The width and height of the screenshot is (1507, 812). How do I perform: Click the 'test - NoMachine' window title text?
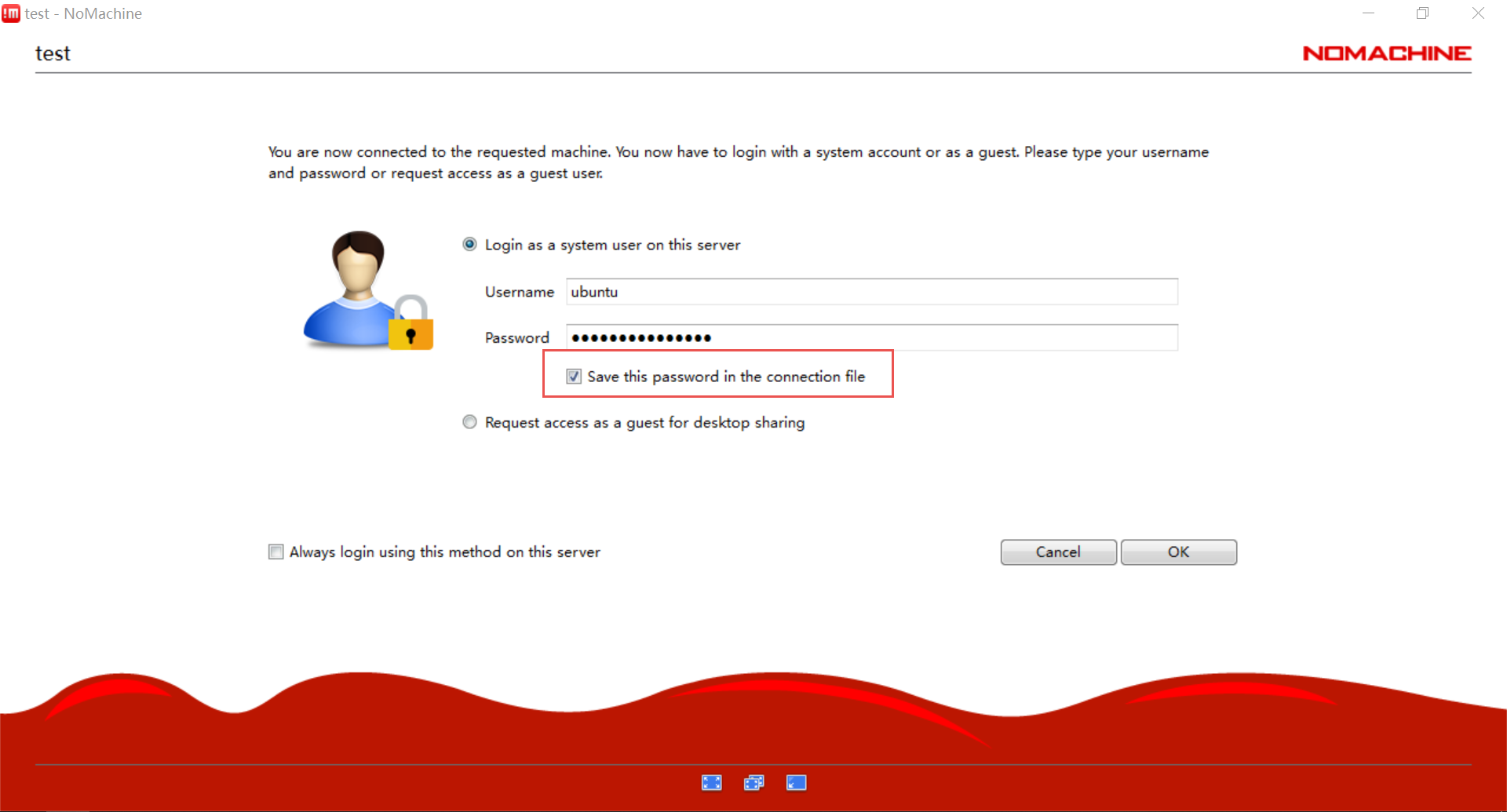(x=83, y=13)
